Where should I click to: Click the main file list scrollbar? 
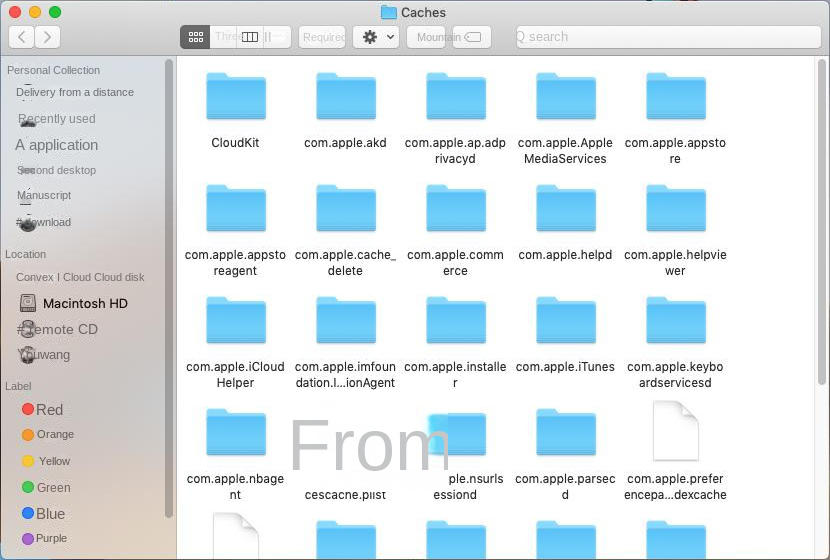(822, 221)
